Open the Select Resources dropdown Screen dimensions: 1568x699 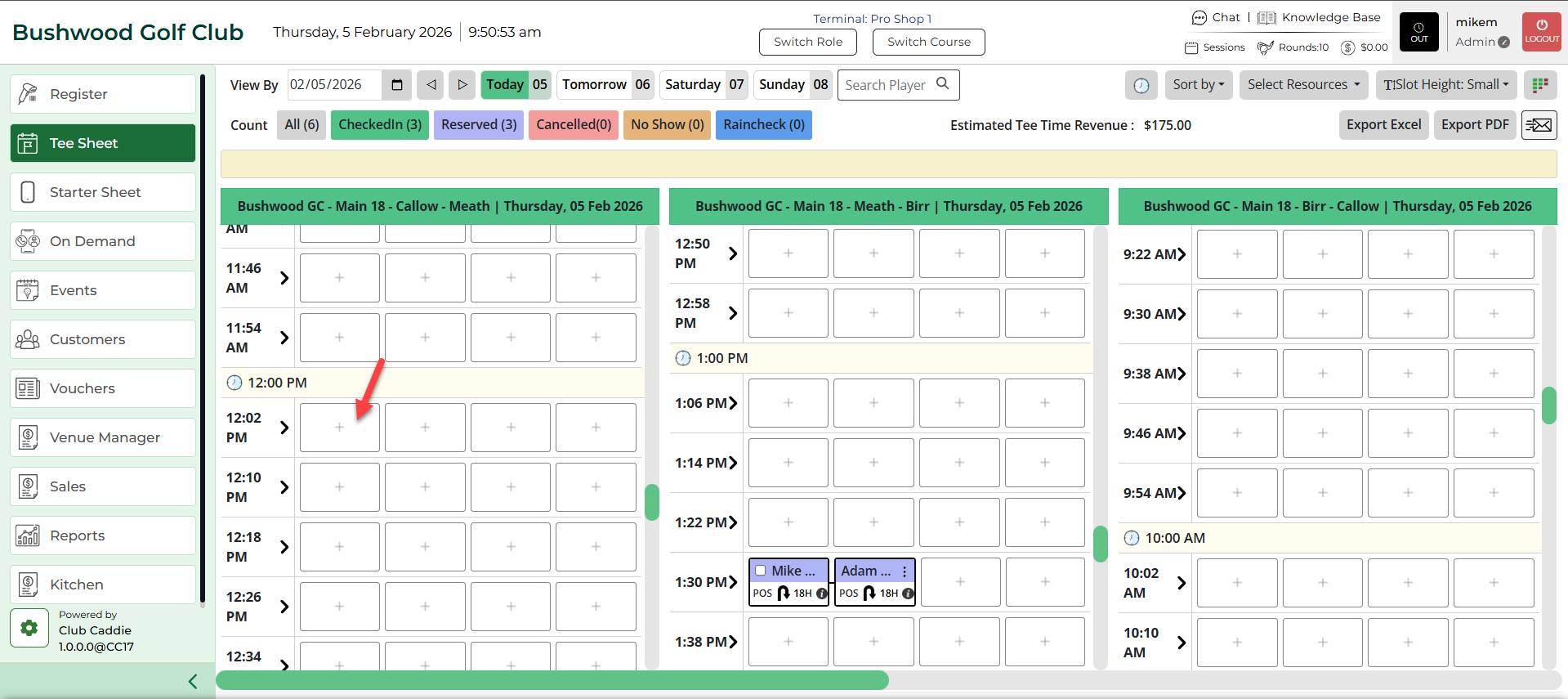click(x=1303, y=85)
